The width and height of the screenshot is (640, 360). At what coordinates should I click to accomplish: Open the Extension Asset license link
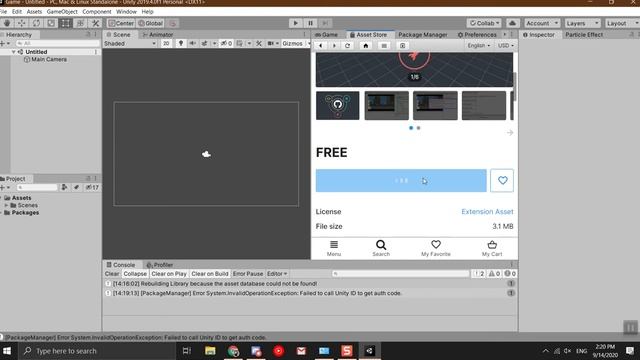tap(487, 211)
